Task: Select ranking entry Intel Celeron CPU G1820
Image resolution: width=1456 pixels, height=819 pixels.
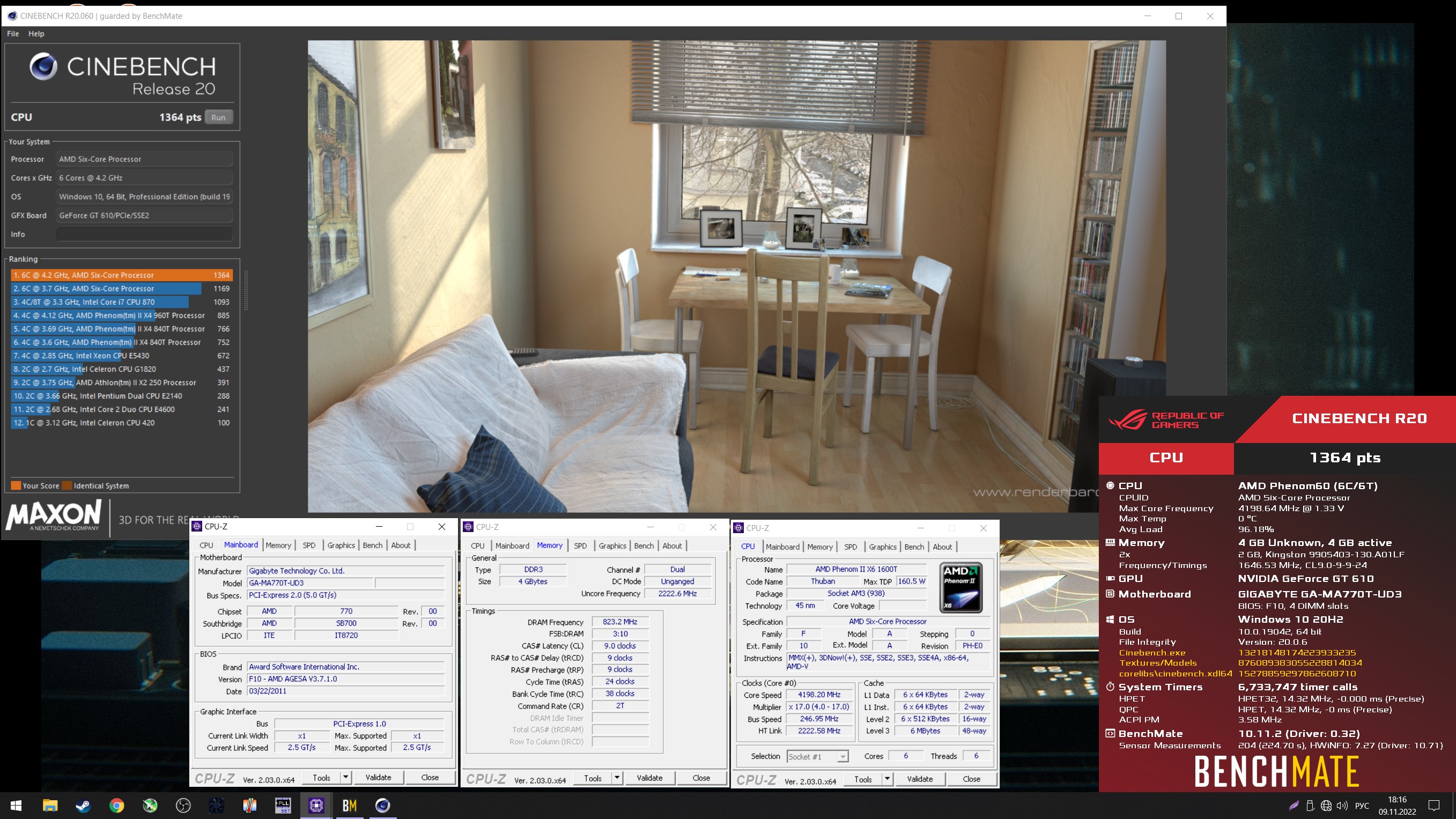Action: coord(122,369)
